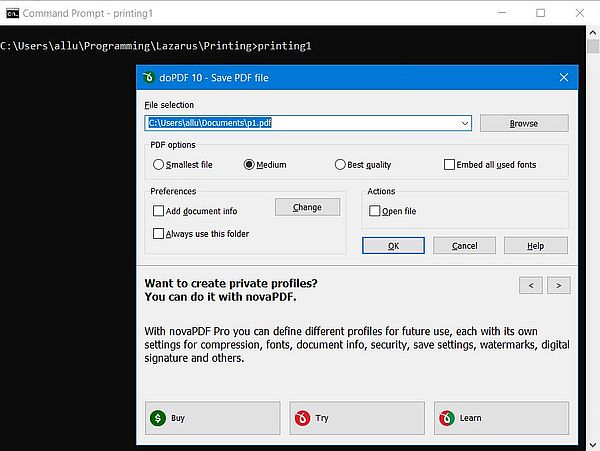The height and width of the screenshot is (451, 600).
Task: Click the Command Prompt window icon
Action: [x=12, y=13]
